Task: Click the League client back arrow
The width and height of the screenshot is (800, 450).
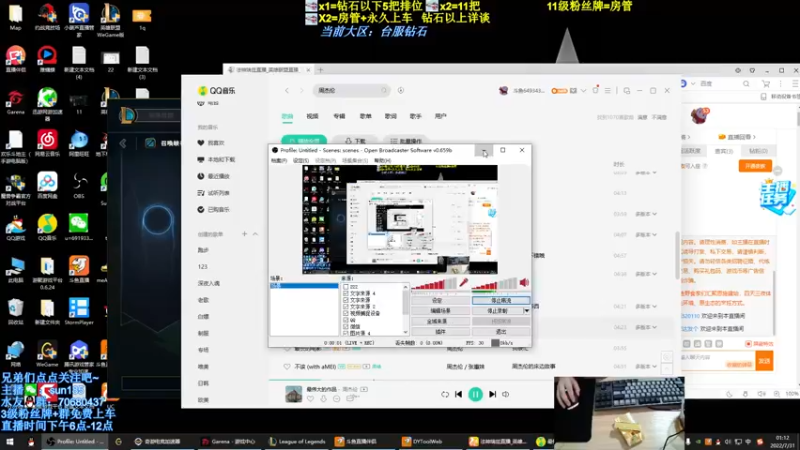Action: coord(123,143)
